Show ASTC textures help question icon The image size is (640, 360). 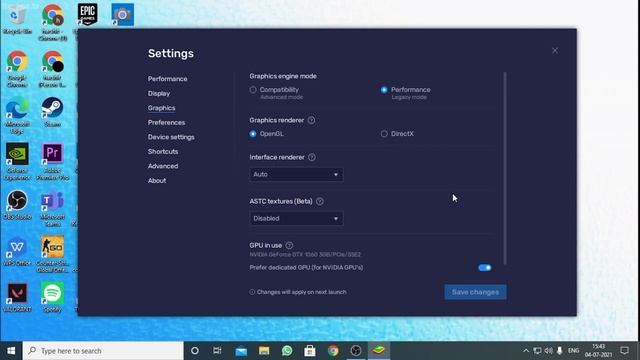coord(320,201)
